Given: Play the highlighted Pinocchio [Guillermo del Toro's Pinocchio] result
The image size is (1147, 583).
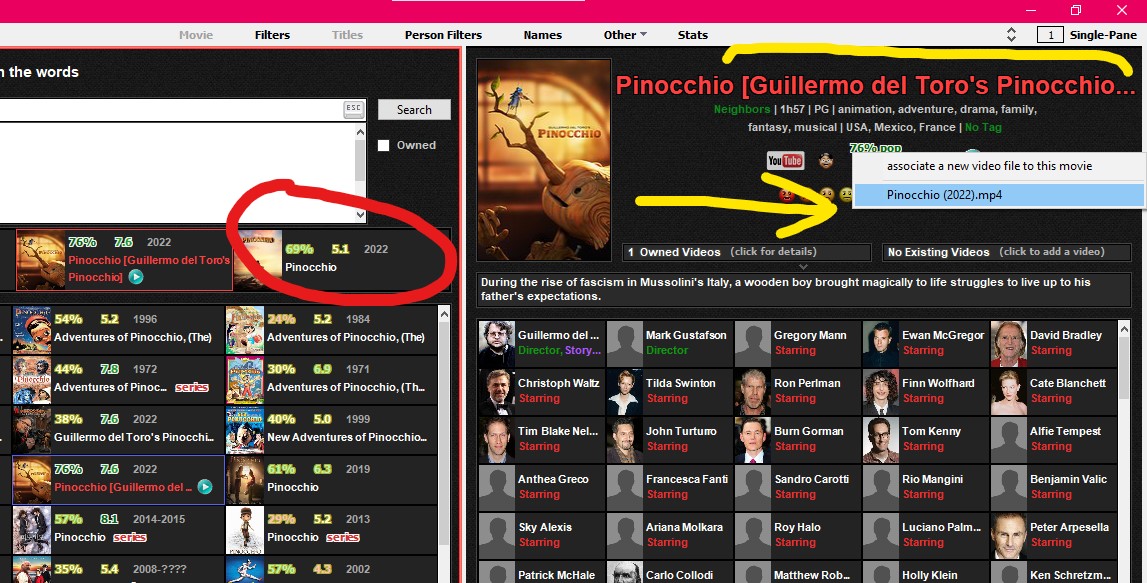Looking at the screenshot, I should (x=136, y=277).
